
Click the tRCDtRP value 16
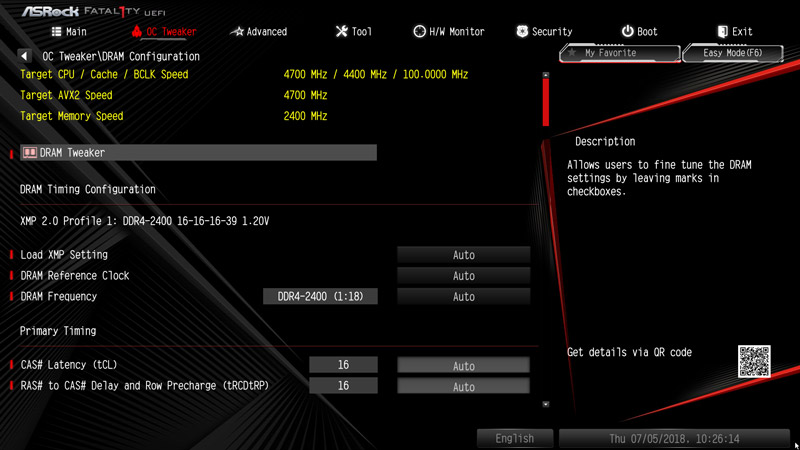click(343, 386)
